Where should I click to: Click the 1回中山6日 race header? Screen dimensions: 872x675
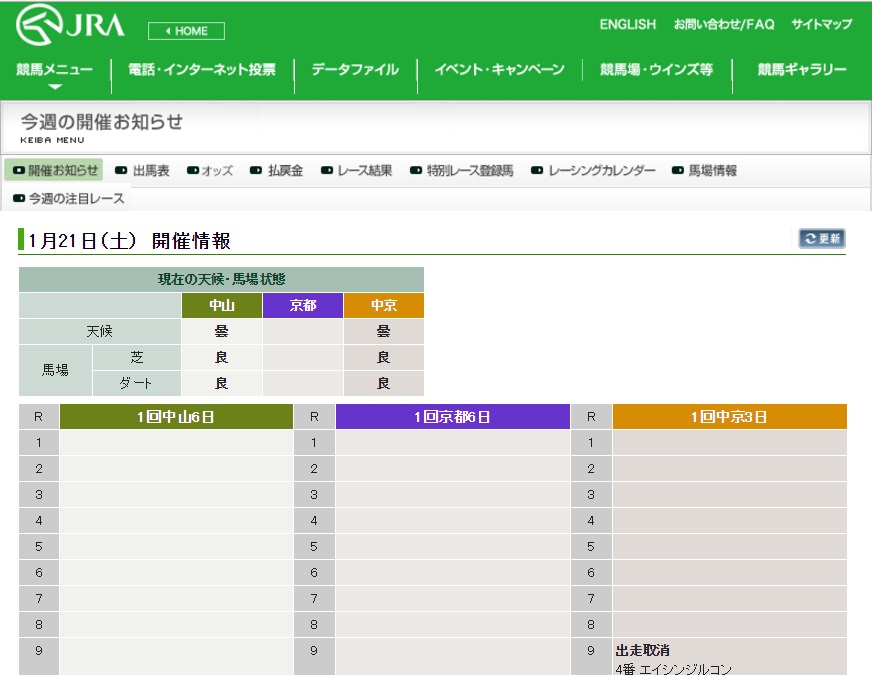[176, 416]
